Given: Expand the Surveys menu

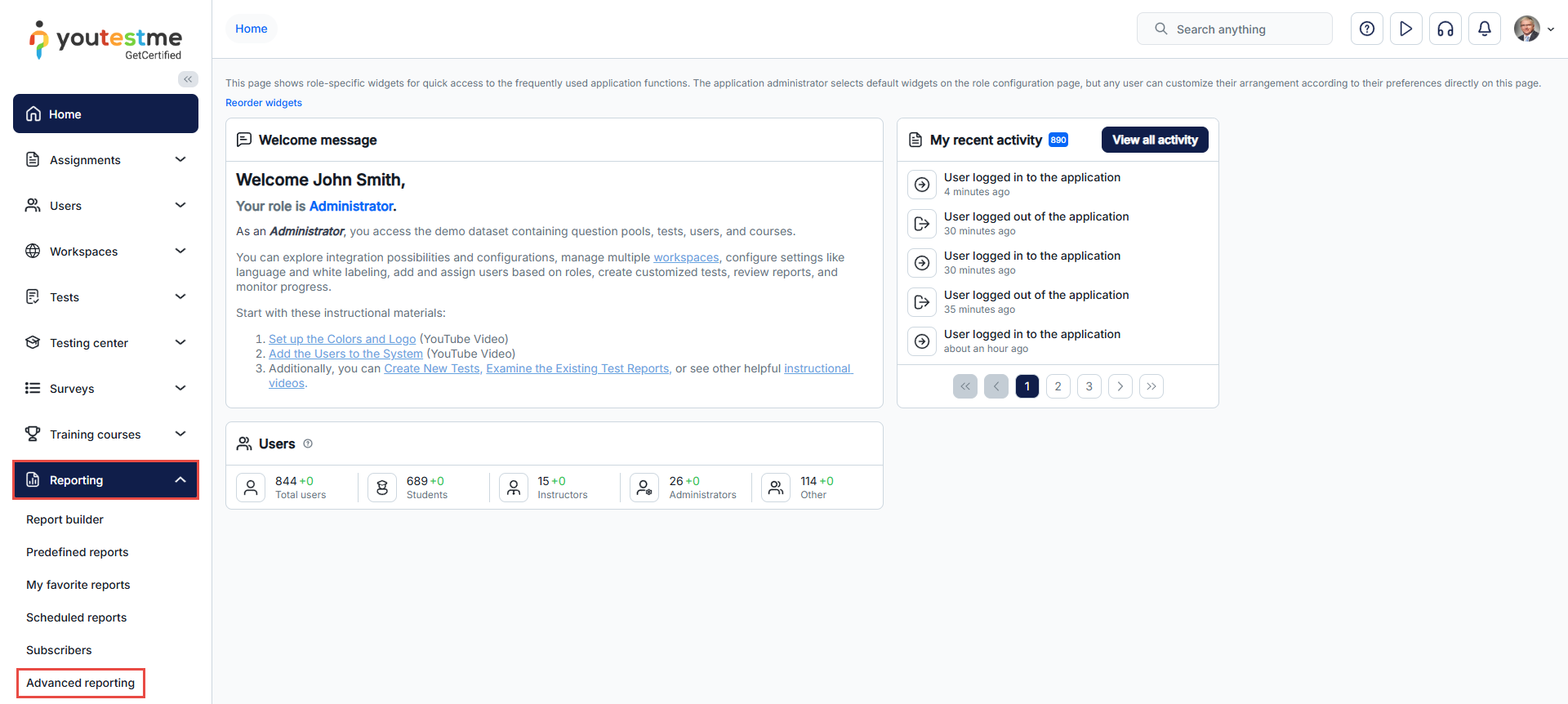Looking at the screenshot, I should [x=105, y=389].
